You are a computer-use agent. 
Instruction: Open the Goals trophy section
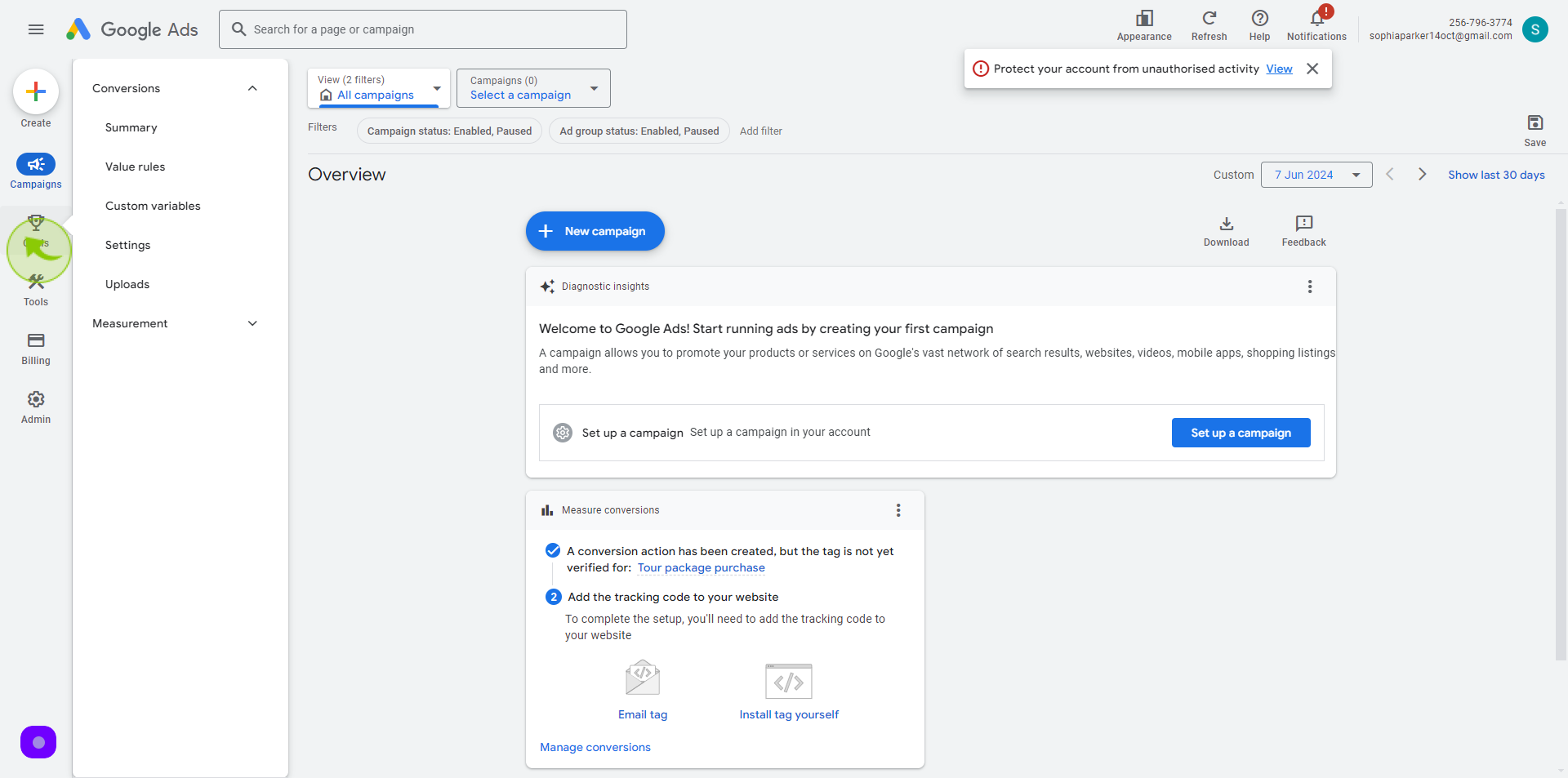tap(36, 232)
